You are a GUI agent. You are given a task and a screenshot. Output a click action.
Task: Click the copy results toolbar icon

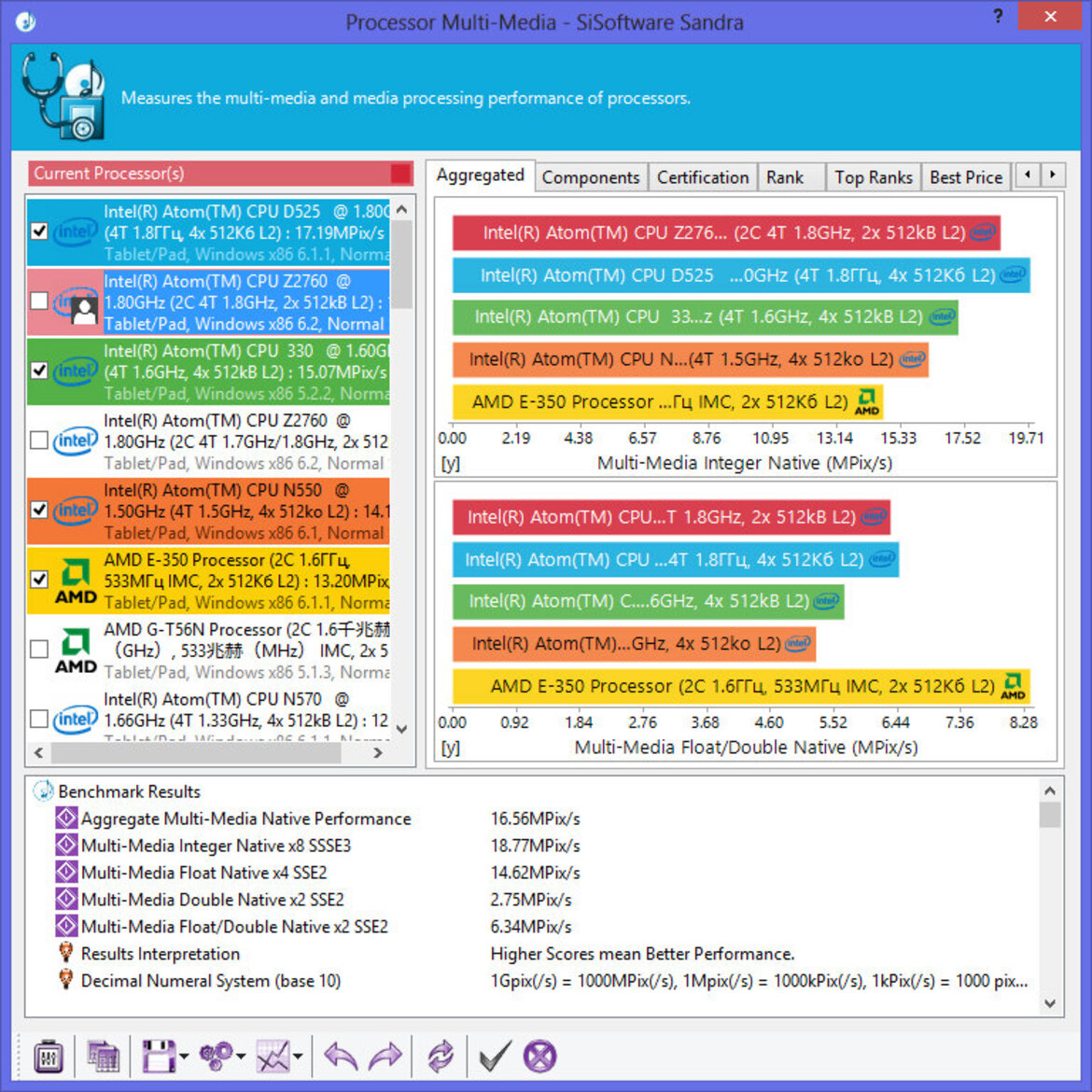103,1057
